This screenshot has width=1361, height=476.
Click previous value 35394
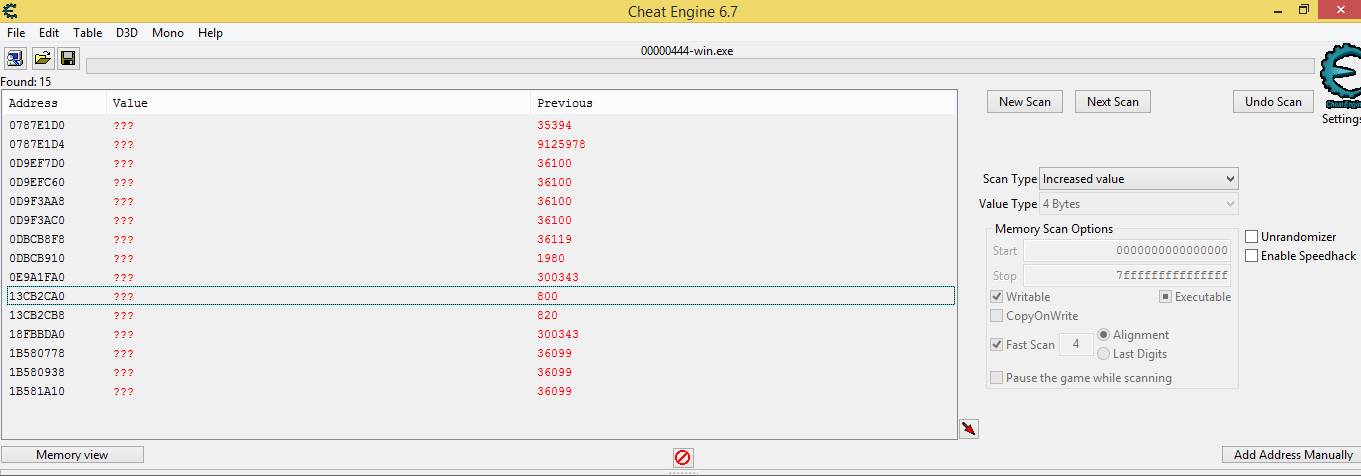[554, 126]
